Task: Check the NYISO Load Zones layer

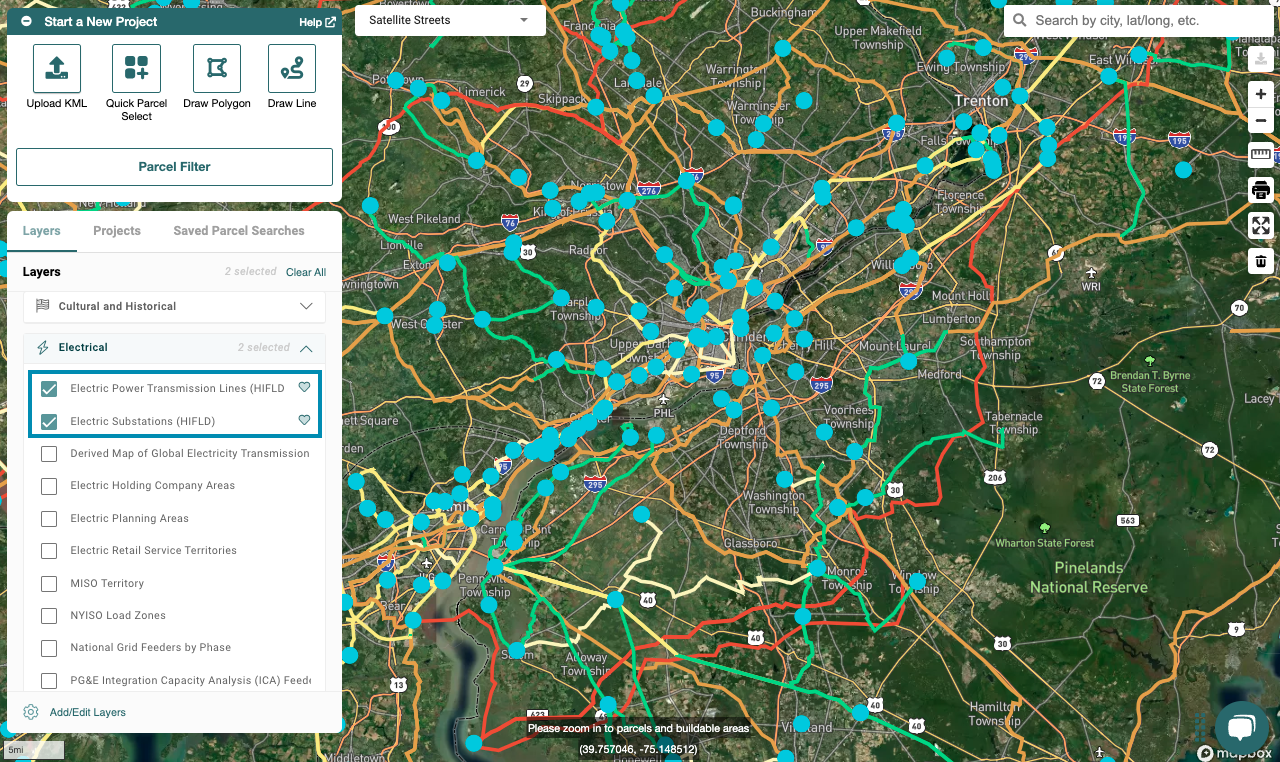Action: tap(49, 616)
